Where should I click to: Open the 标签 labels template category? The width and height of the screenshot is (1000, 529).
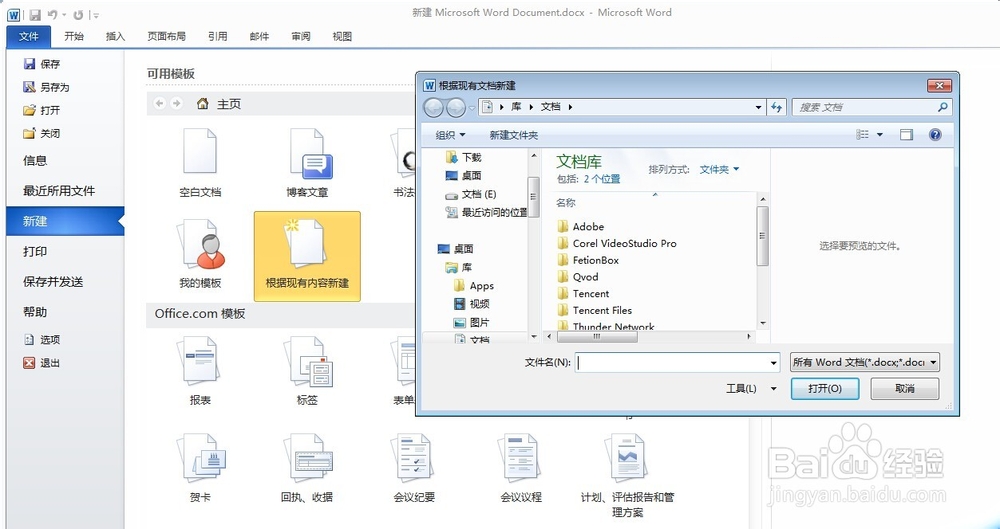pos(307,371)
